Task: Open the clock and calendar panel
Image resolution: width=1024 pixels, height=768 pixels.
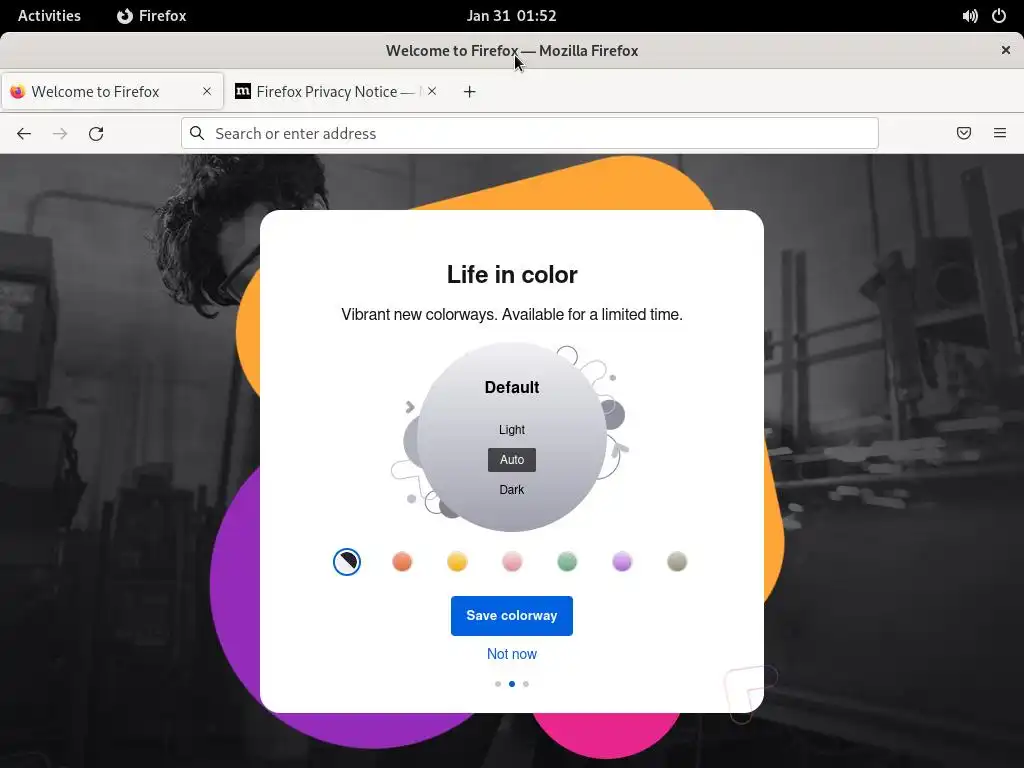Action: (511, 16)
